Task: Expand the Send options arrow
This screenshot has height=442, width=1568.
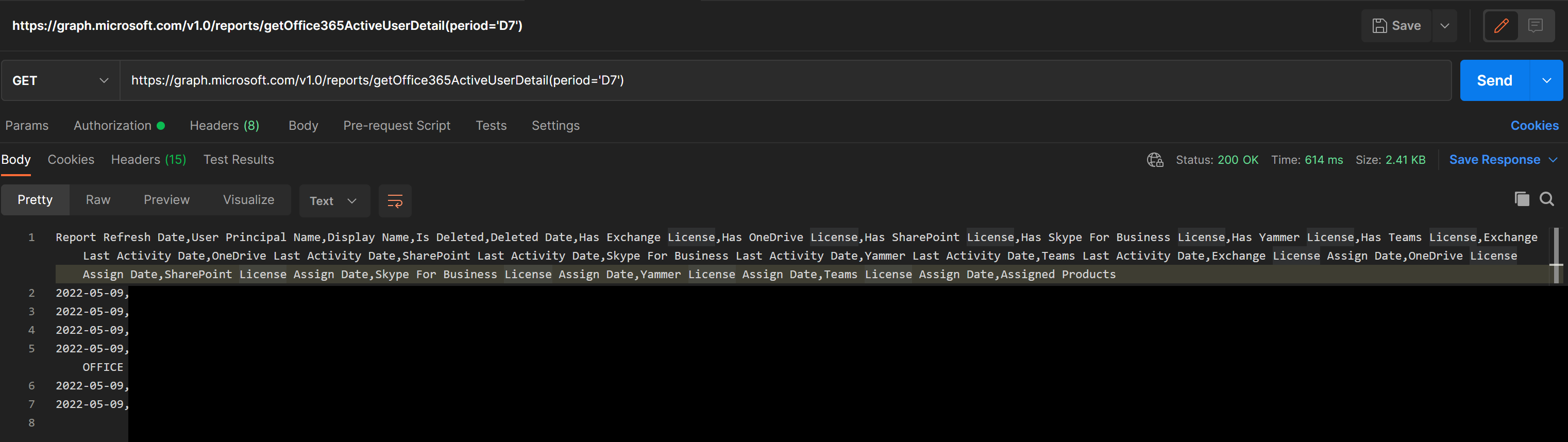Action: (x=1546, y=80)
